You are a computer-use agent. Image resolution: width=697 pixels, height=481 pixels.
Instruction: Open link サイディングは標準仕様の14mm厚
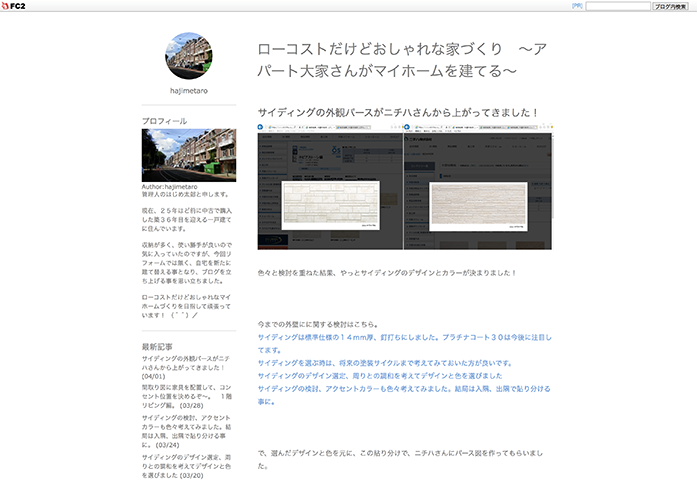(405, 344)
